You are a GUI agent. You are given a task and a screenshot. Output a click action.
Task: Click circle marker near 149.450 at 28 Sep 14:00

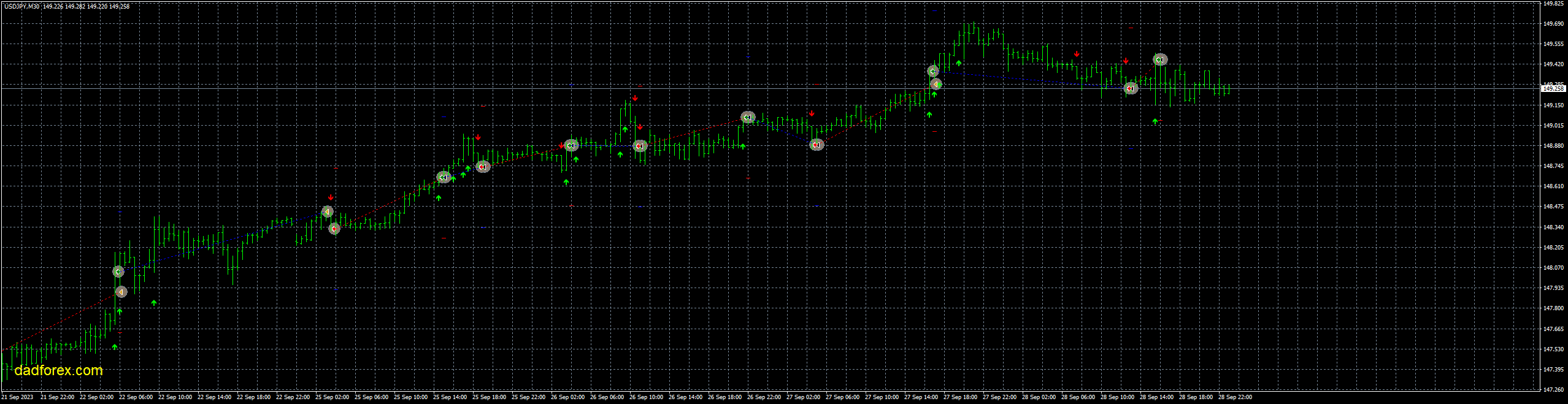pyautogui.click(x=1159, y=59)
